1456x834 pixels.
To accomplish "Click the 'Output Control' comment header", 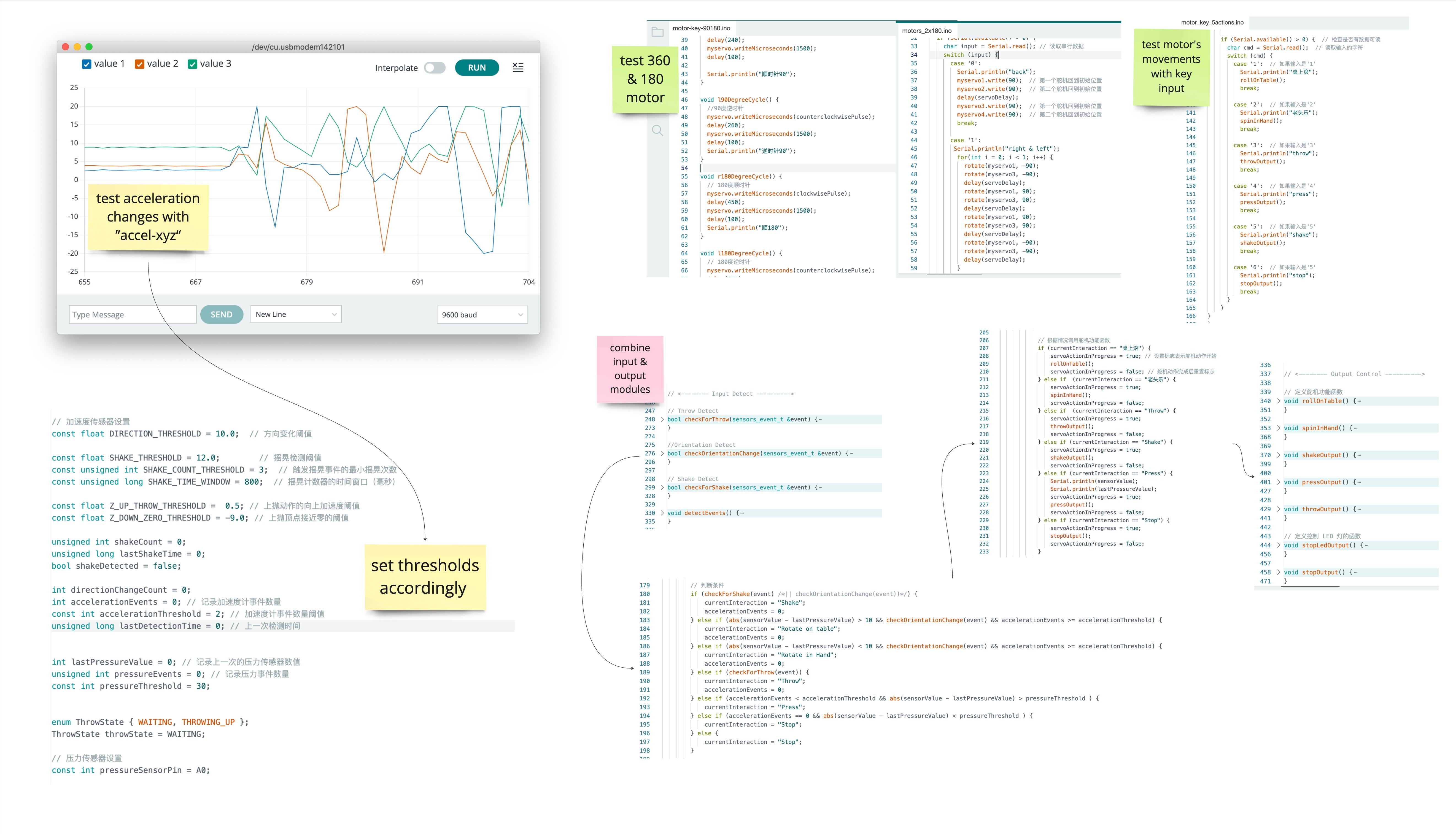I will [1354, 374].
